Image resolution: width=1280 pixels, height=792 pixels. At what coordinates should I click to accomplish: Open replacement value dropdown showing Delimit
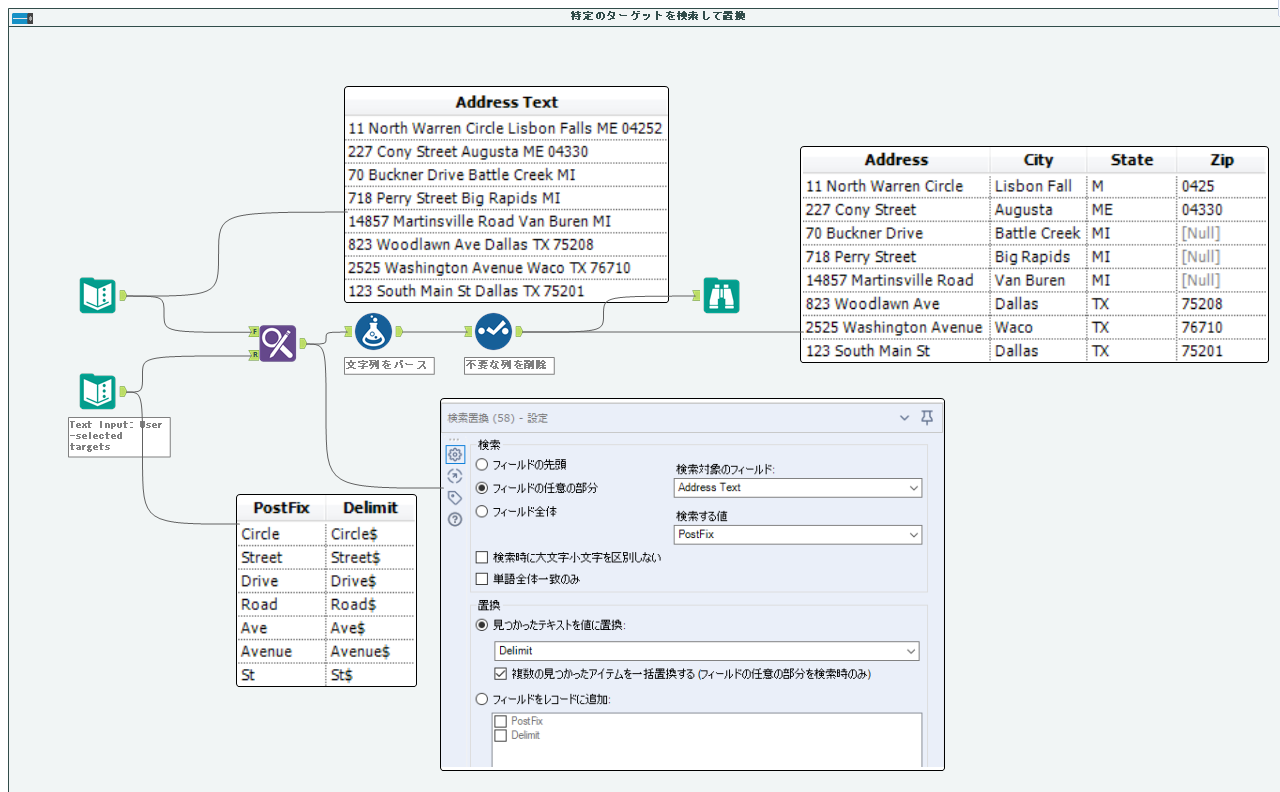tap(707, 651)
